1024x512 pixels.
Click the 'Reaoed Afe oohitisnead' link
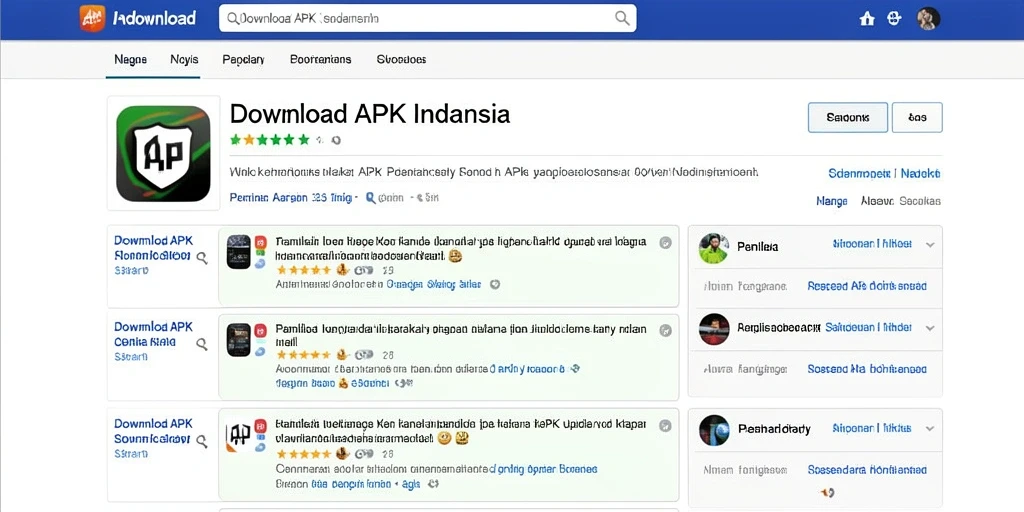867,286
